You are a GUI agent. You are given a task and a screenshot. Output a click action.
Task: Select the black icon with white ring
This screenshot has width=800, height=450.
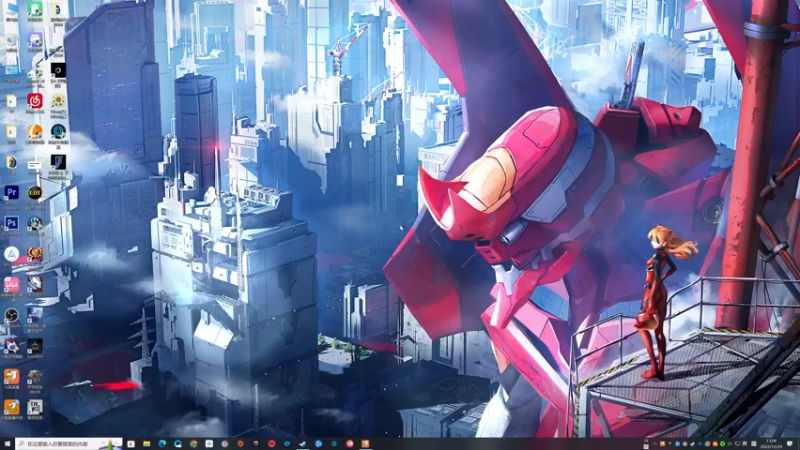pyautogui.click(x=58, y=70)
